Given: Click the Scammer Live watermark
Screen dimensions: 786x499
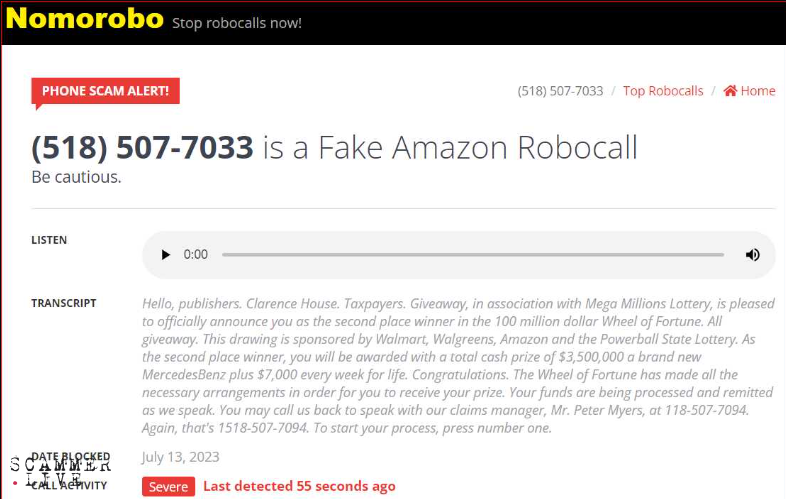Looking at the screenshot, I should pos(60,471).
